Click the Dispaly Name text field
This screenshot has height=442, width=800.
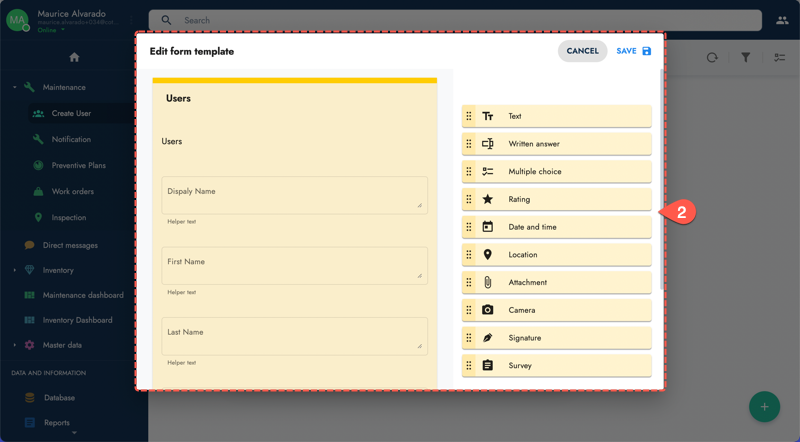(294, 195)
